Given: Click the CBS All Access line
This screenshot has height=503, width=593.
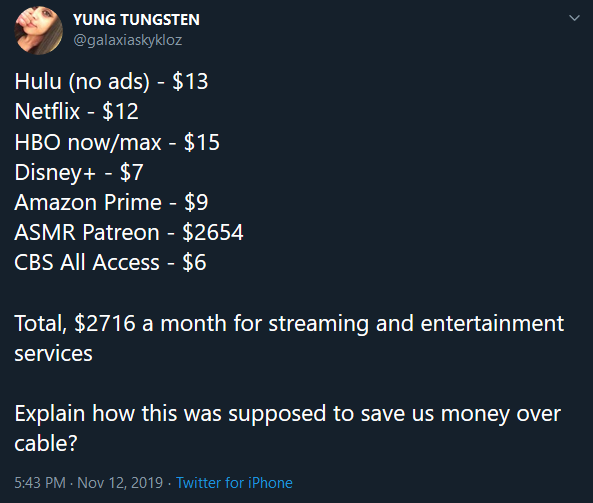Looking at the screenshot, I should 110,262.
